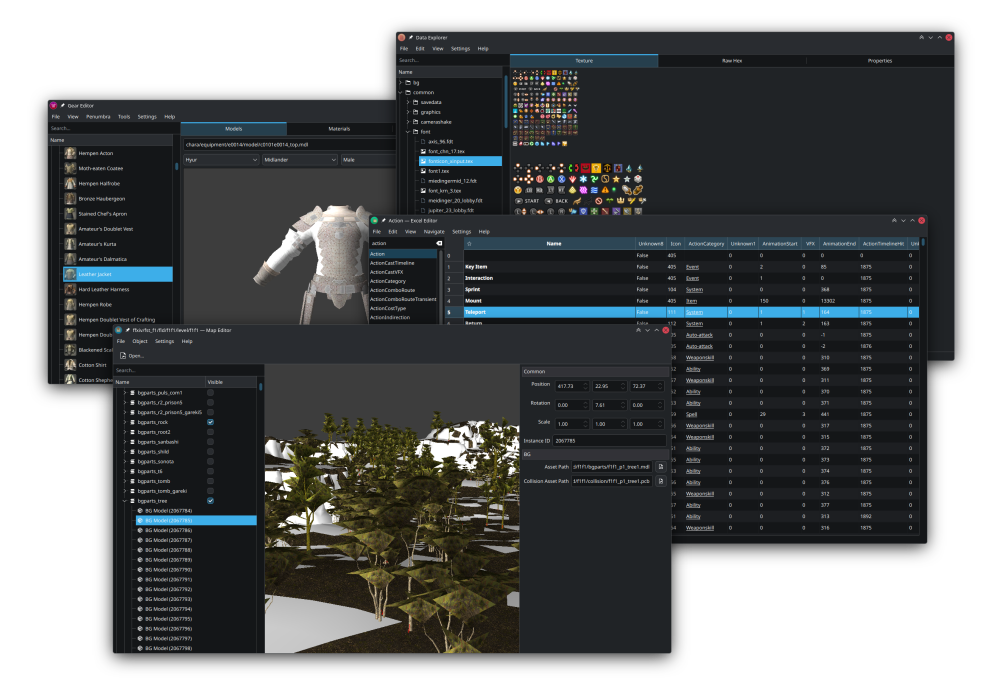
Task: Click the image icon for fonticon_xinput.tex
Action: click(424, 161)
